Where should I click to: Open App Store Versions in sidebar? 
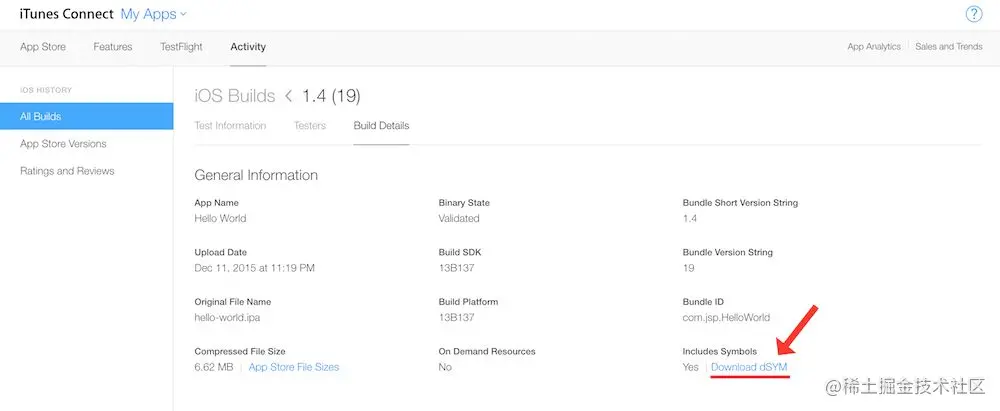point(63,144)
